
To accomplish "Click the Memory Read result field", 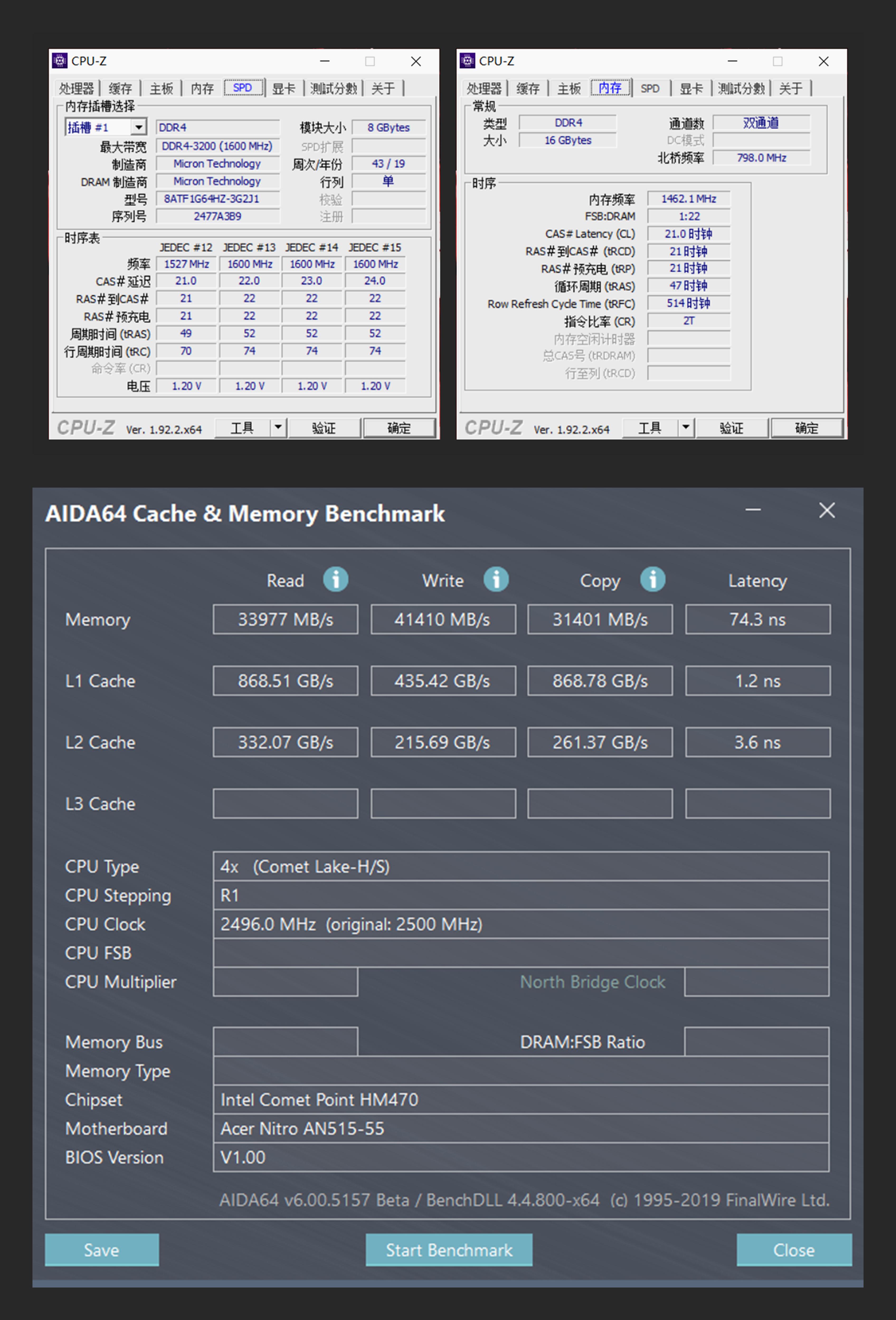I will tap(285, 619).
